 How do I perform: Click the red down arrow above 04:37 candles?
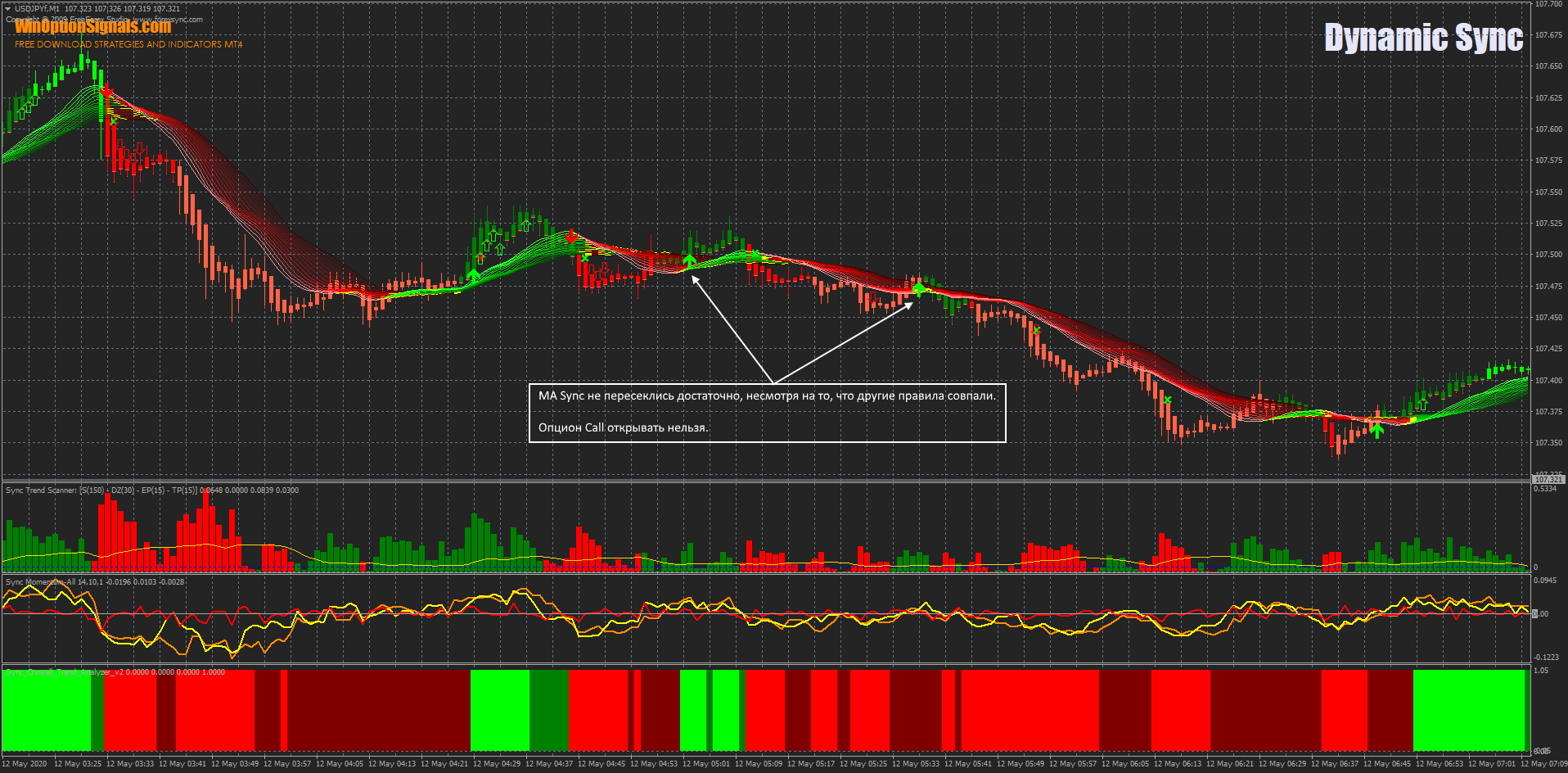pyautogui.click(x=571, y=237)
